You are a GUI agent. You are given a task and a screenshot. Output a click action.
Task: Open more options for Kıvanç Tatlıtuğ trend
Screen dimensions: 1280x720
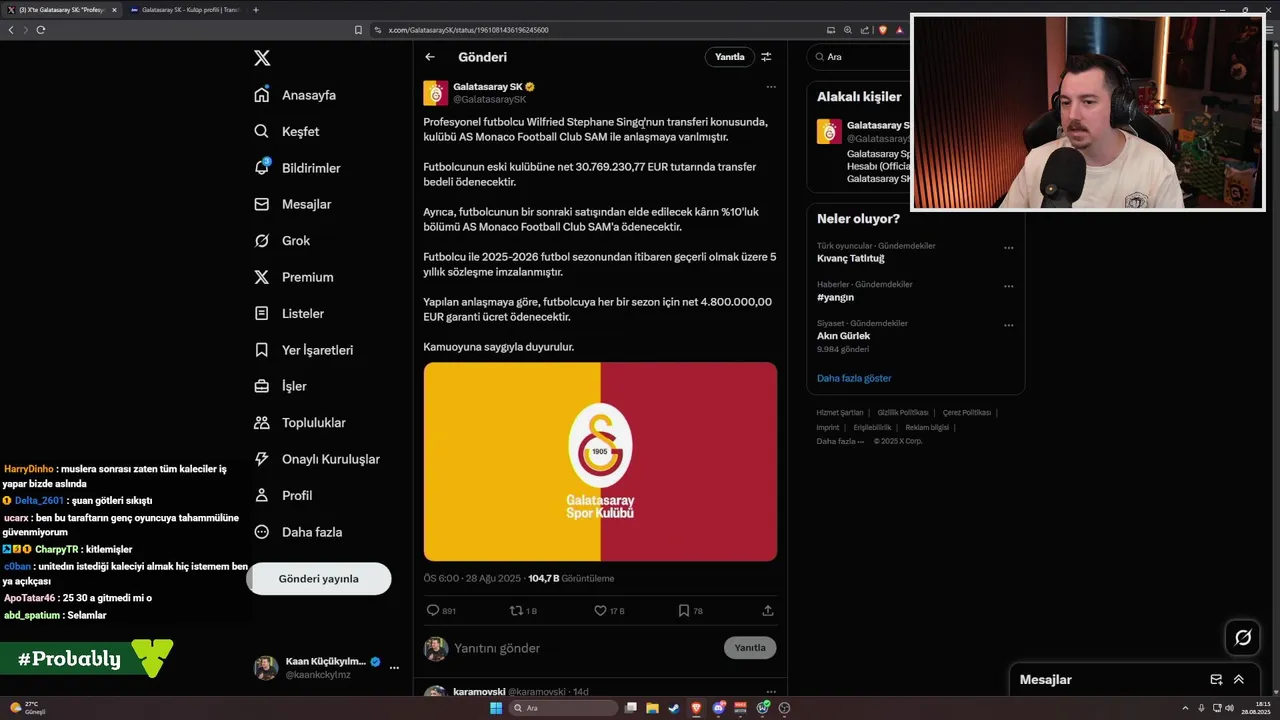pos(1008,248)
